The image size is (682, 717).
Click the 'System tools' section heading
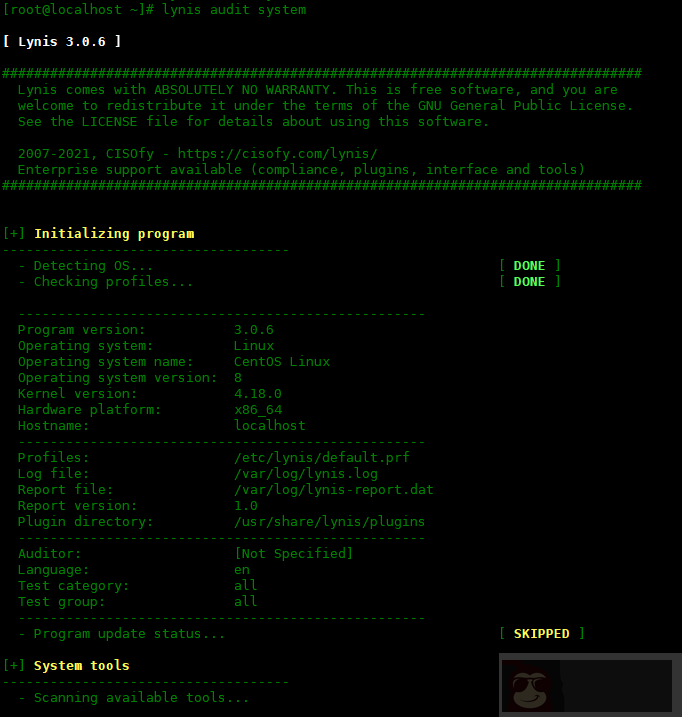82,666
